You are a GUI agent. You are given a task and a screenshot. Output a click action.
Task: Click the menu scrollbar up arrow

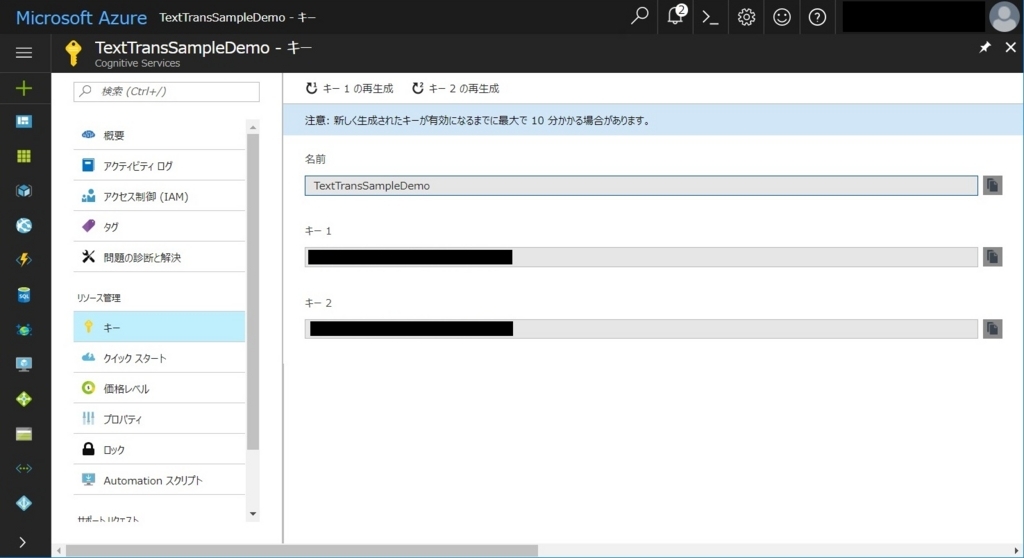[x=253, y=127]
